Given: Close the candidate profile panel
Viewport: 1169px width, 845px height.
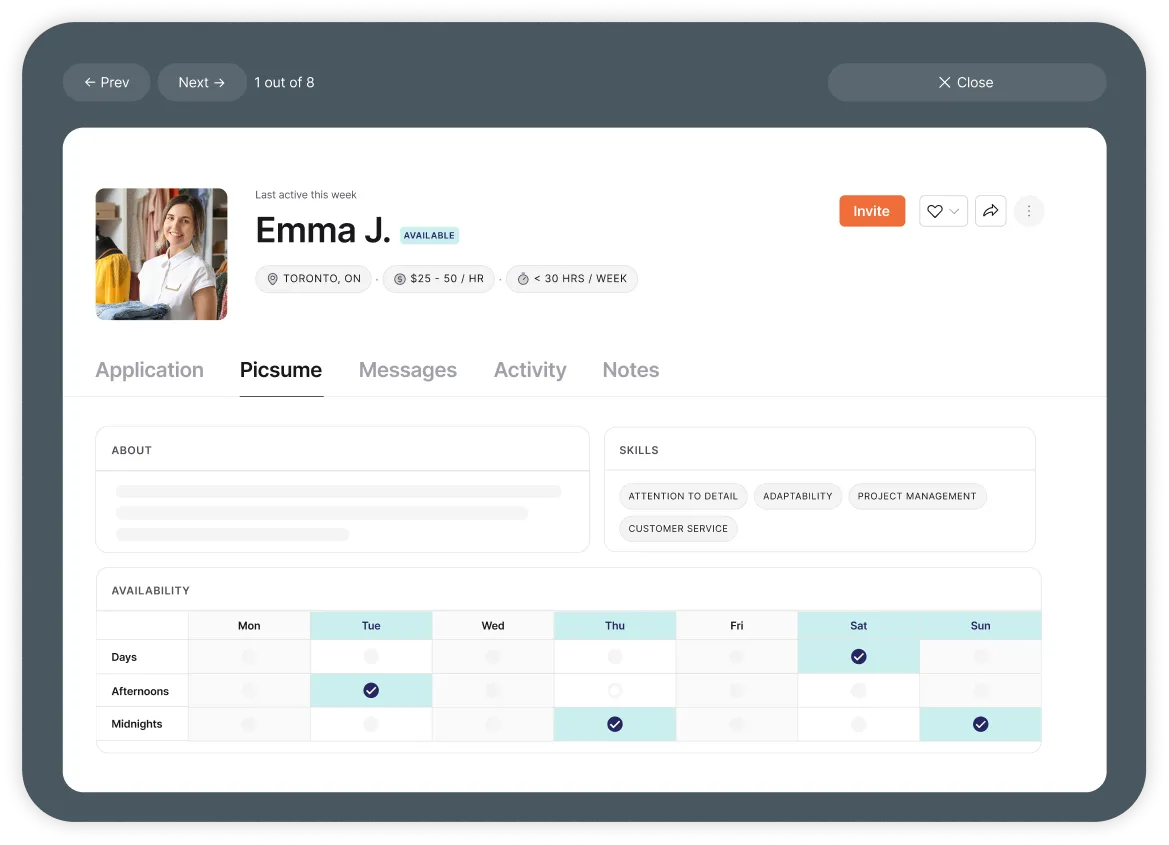Looking at the screenshot, I should tap(966, 83).
